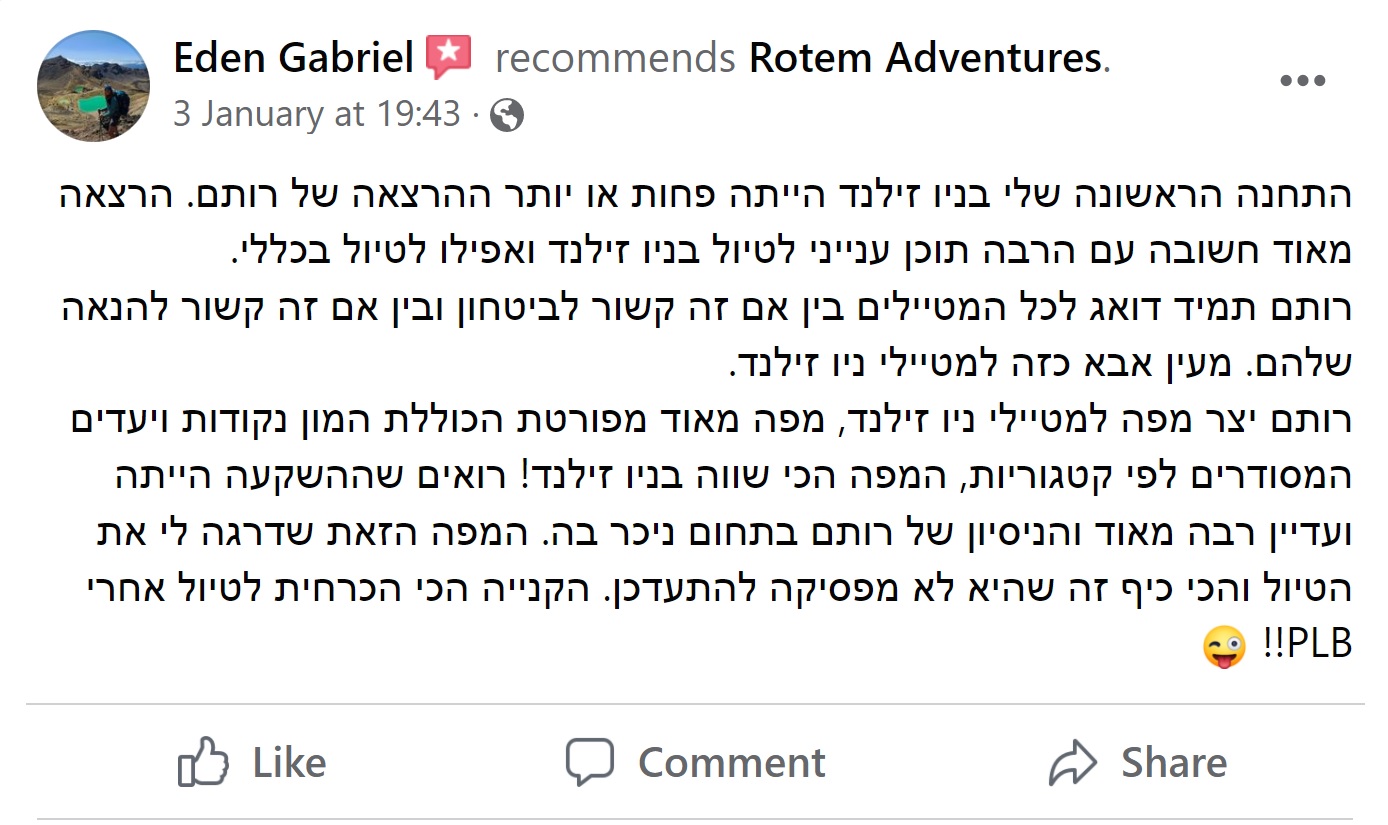Open Eden Gabriel's profile picture

coord(93,86)
